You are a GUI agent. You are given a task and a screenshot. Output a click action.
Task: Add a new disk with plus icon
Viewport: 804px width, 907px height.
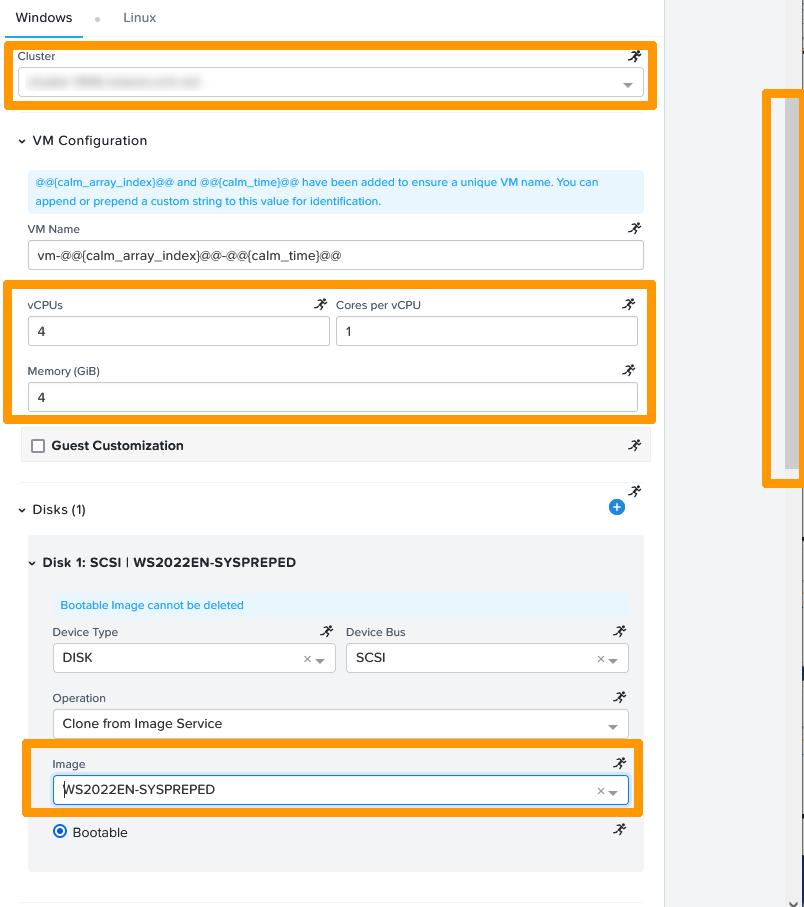click(617, 508)
